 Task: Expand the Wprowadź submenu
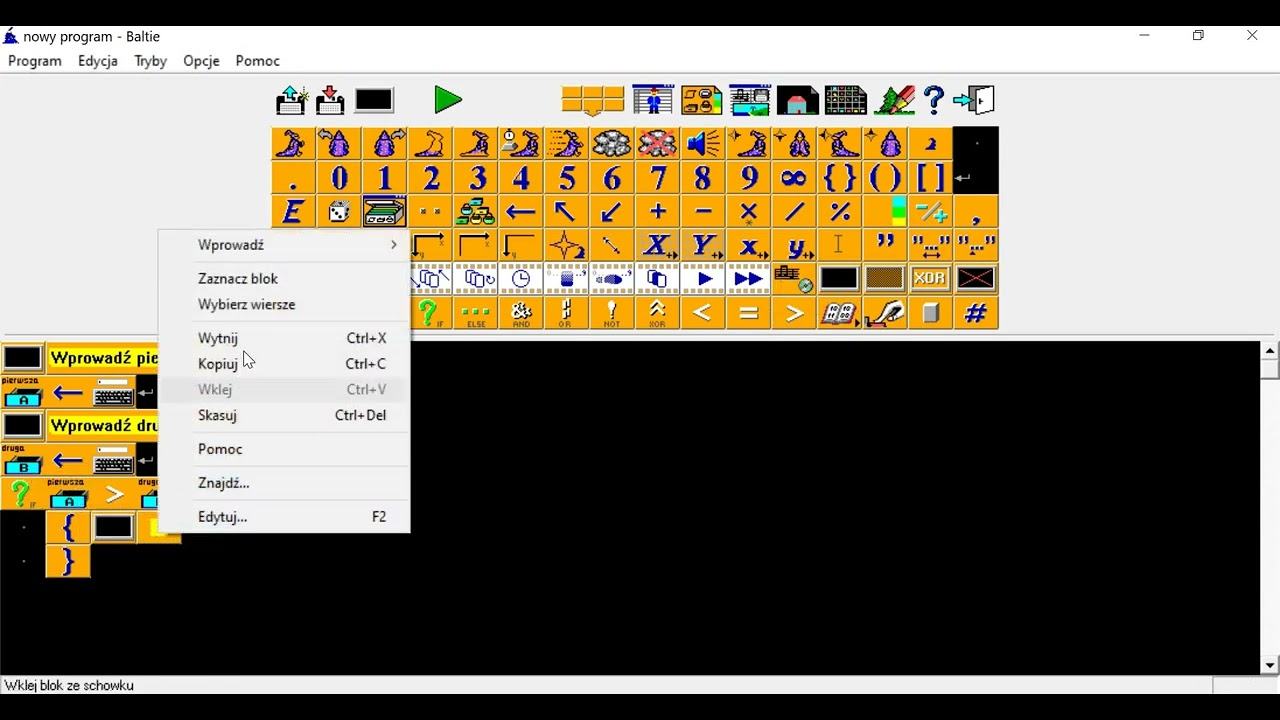coord(284,245)
